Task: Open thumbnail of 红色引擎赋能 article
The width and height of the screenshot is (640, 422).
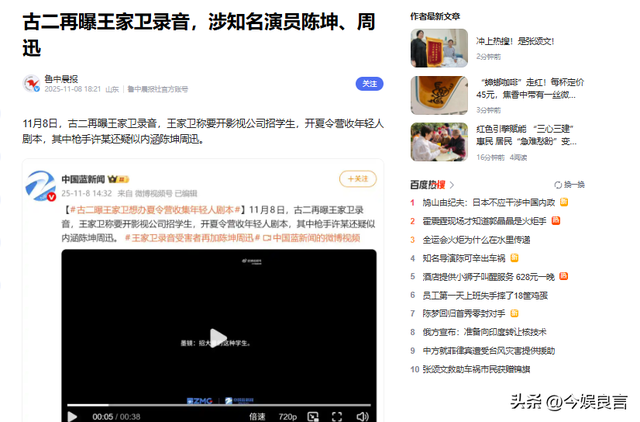Action: point(439,142)
